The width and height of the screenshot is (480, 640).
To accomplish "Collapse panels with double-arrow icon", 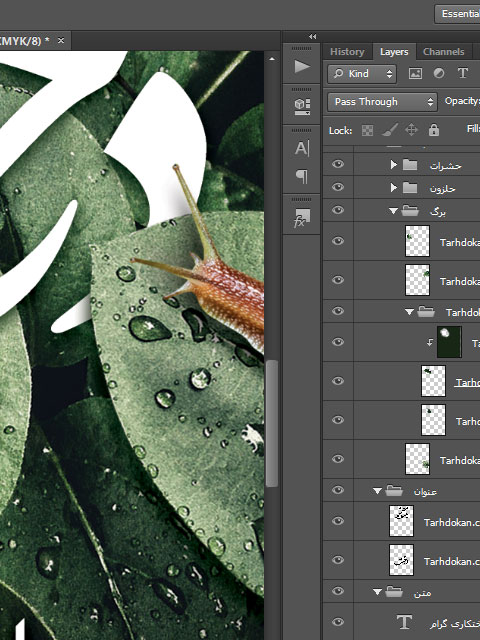I will tap(313, 37).
